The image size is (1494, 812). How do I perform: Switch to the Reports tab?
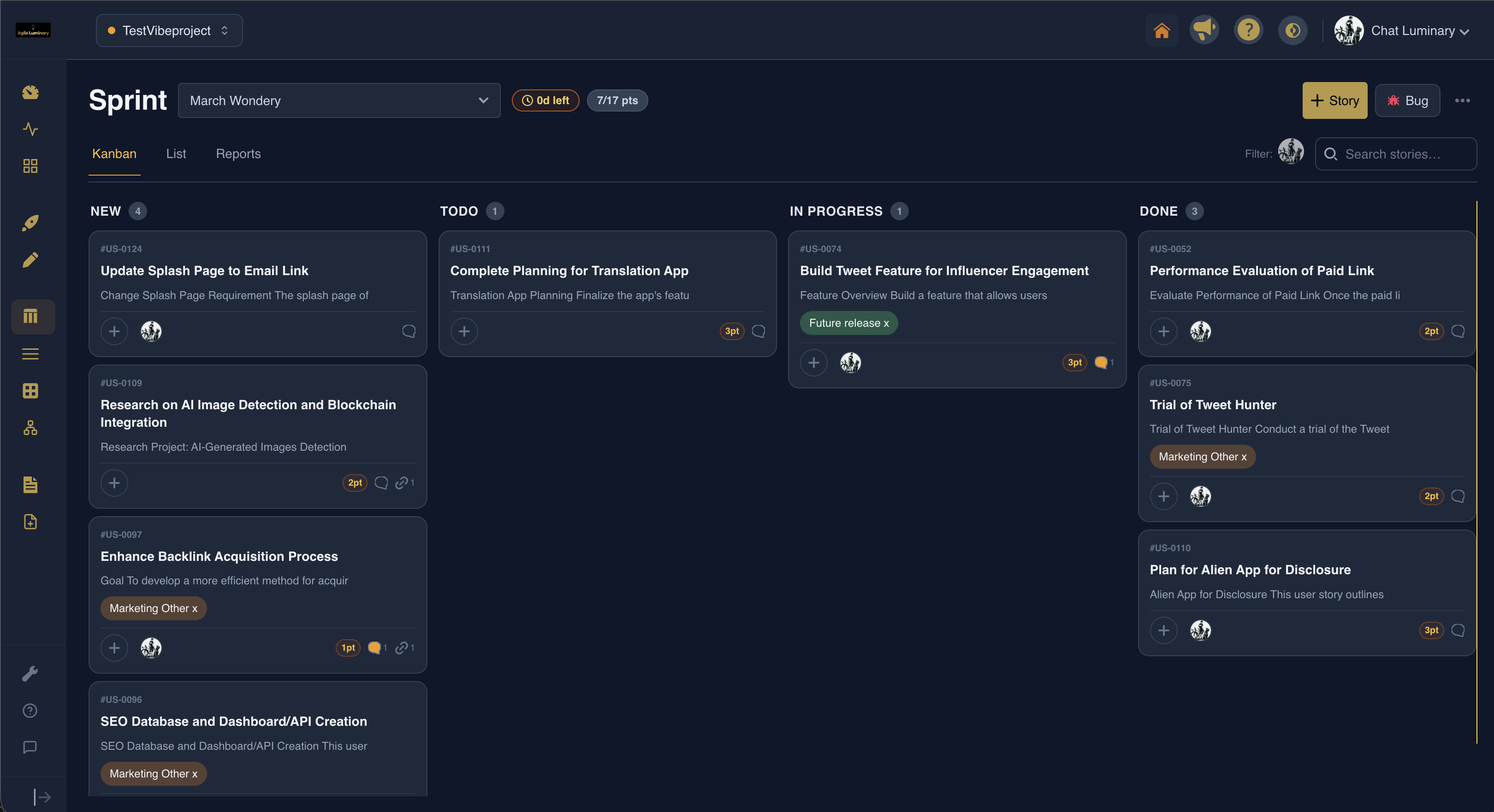pos(238,154)
